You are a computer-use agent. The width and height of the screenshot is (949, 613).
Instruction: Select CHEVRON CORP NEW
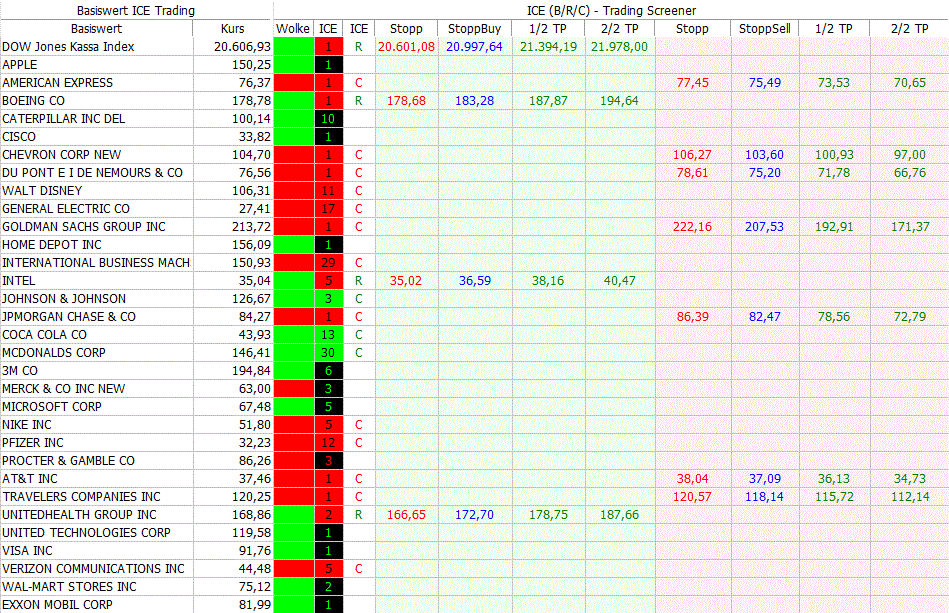62,155
